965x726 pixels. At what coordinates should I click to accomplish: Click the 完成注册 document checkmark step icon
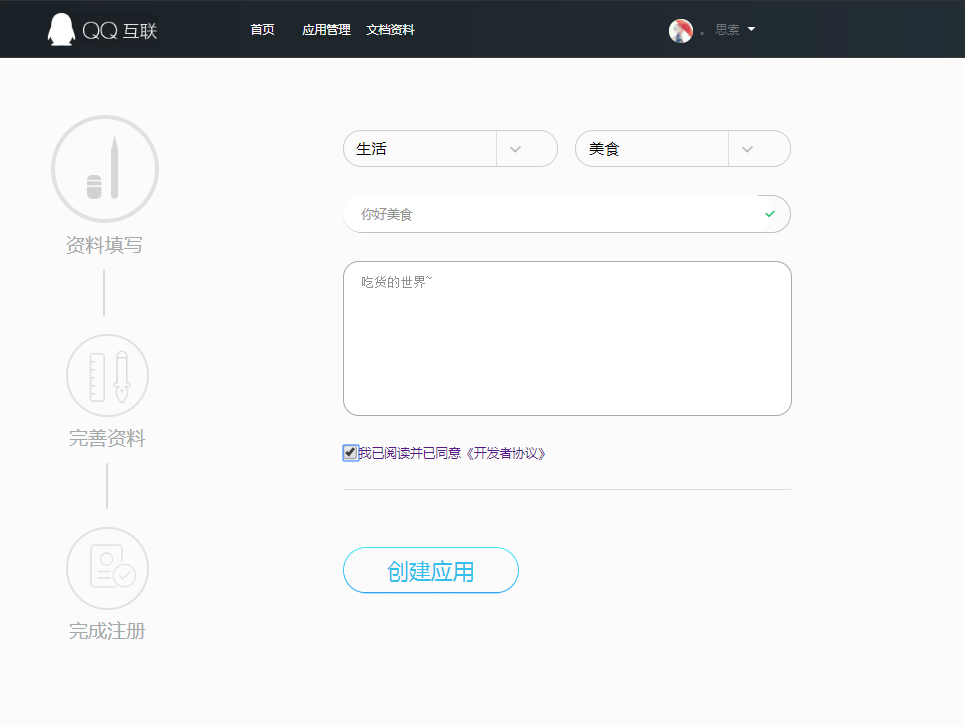coord(107,568)
